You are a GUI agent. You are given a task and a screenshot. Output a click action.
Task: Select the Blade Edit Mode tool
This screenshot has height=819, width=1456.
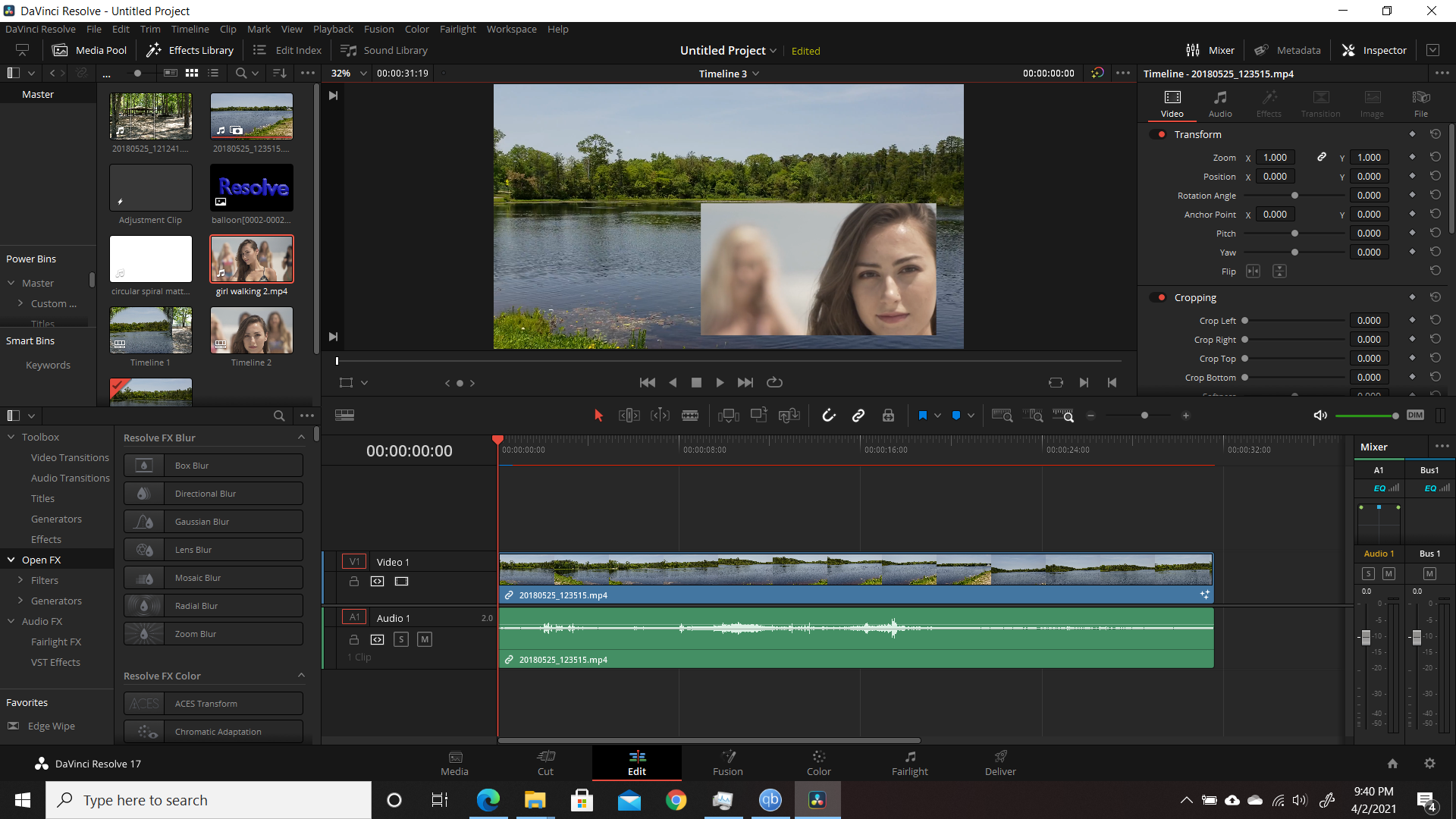point(690,416)
